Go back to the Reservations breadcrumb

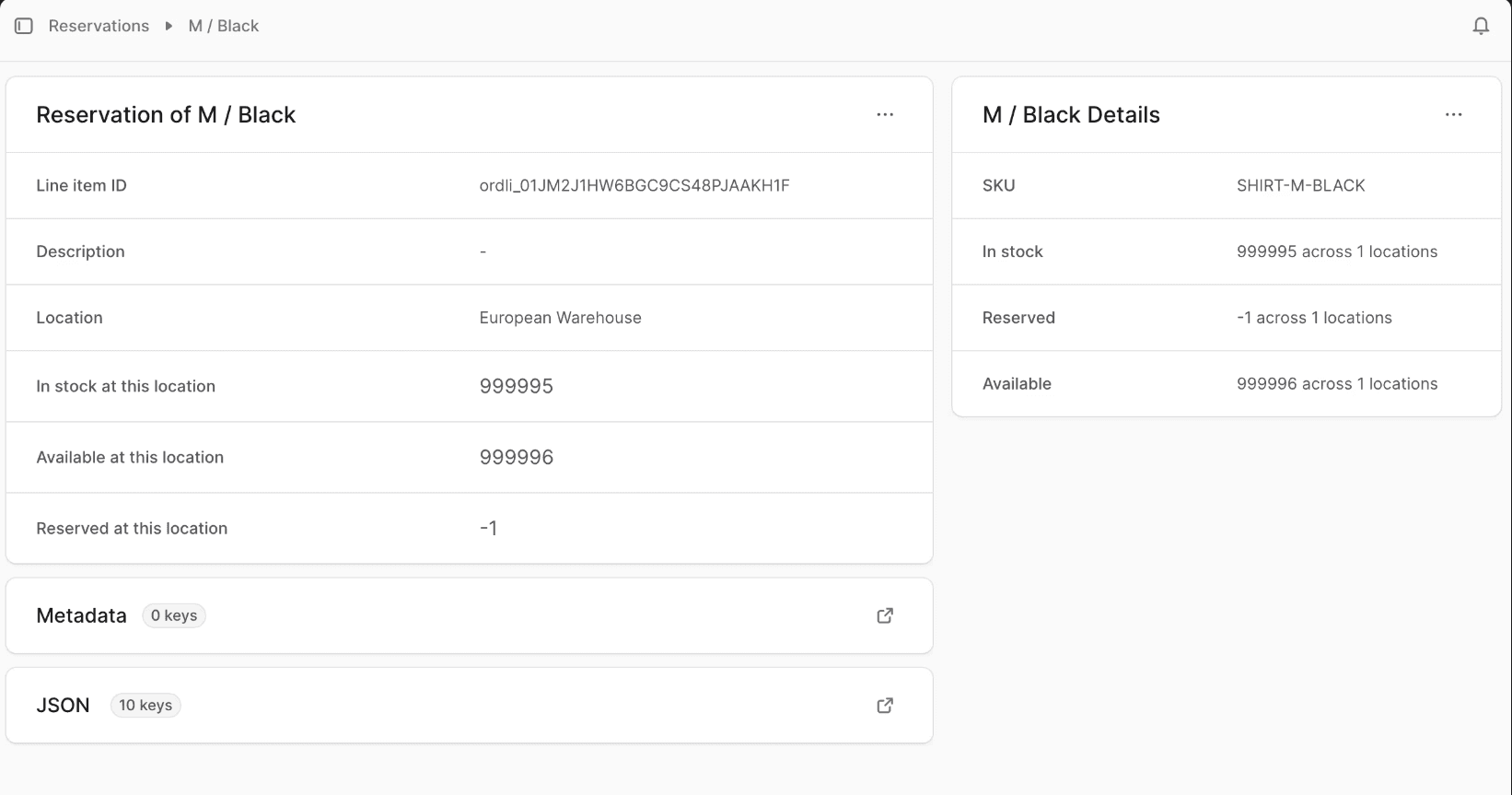(x=99, y=26)
